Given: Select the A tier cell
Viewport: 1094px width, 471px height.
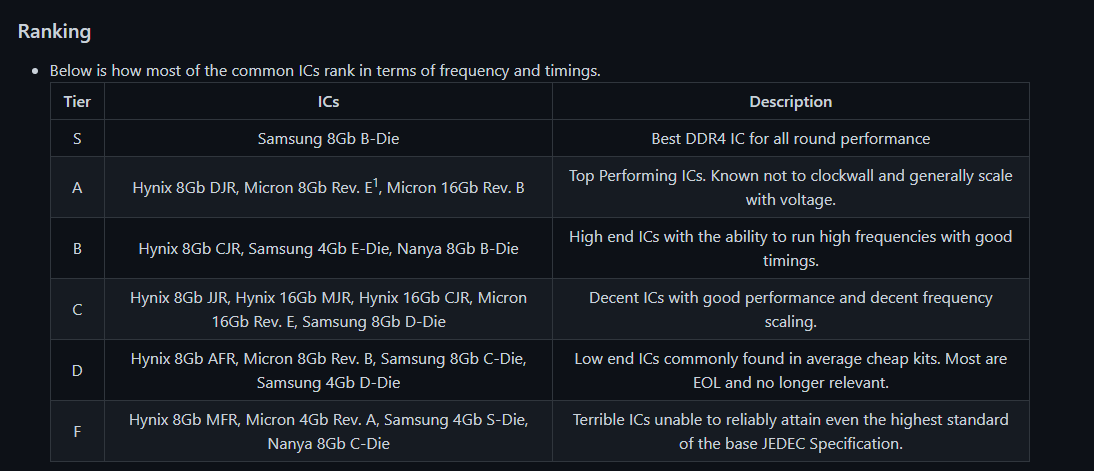Looking at the screenshot, I should click(77, 187).
